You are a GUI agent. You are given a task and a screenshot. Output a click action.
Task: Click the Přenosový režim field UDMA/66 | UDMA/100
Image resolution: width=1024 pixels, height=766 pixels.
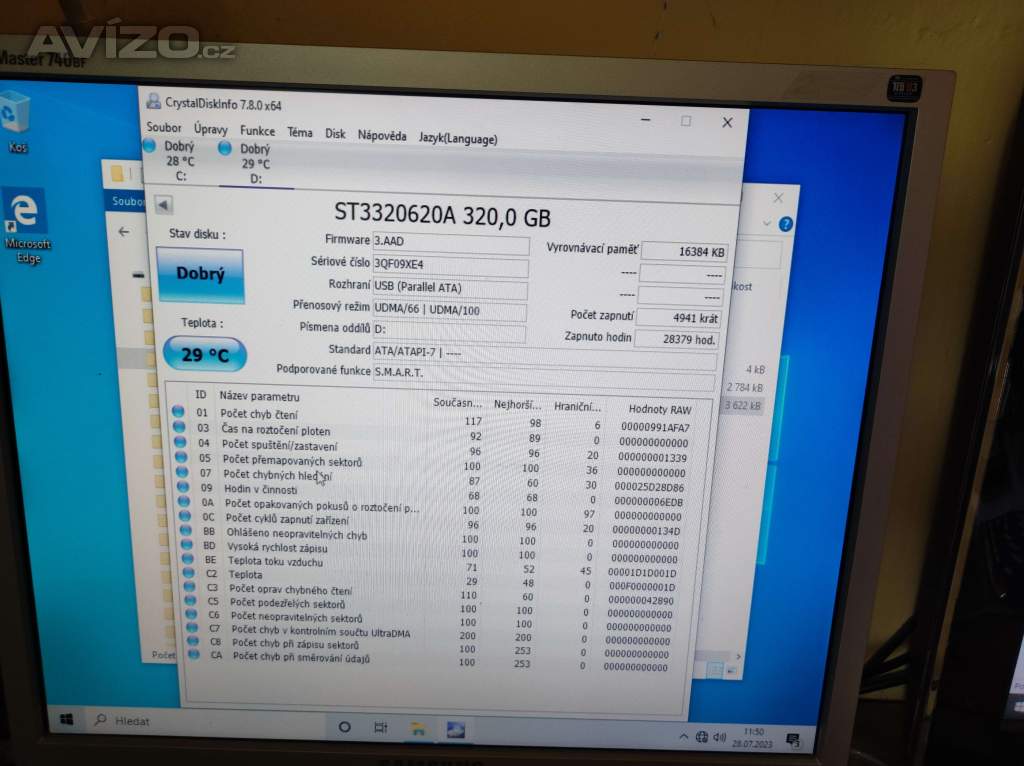449,311
